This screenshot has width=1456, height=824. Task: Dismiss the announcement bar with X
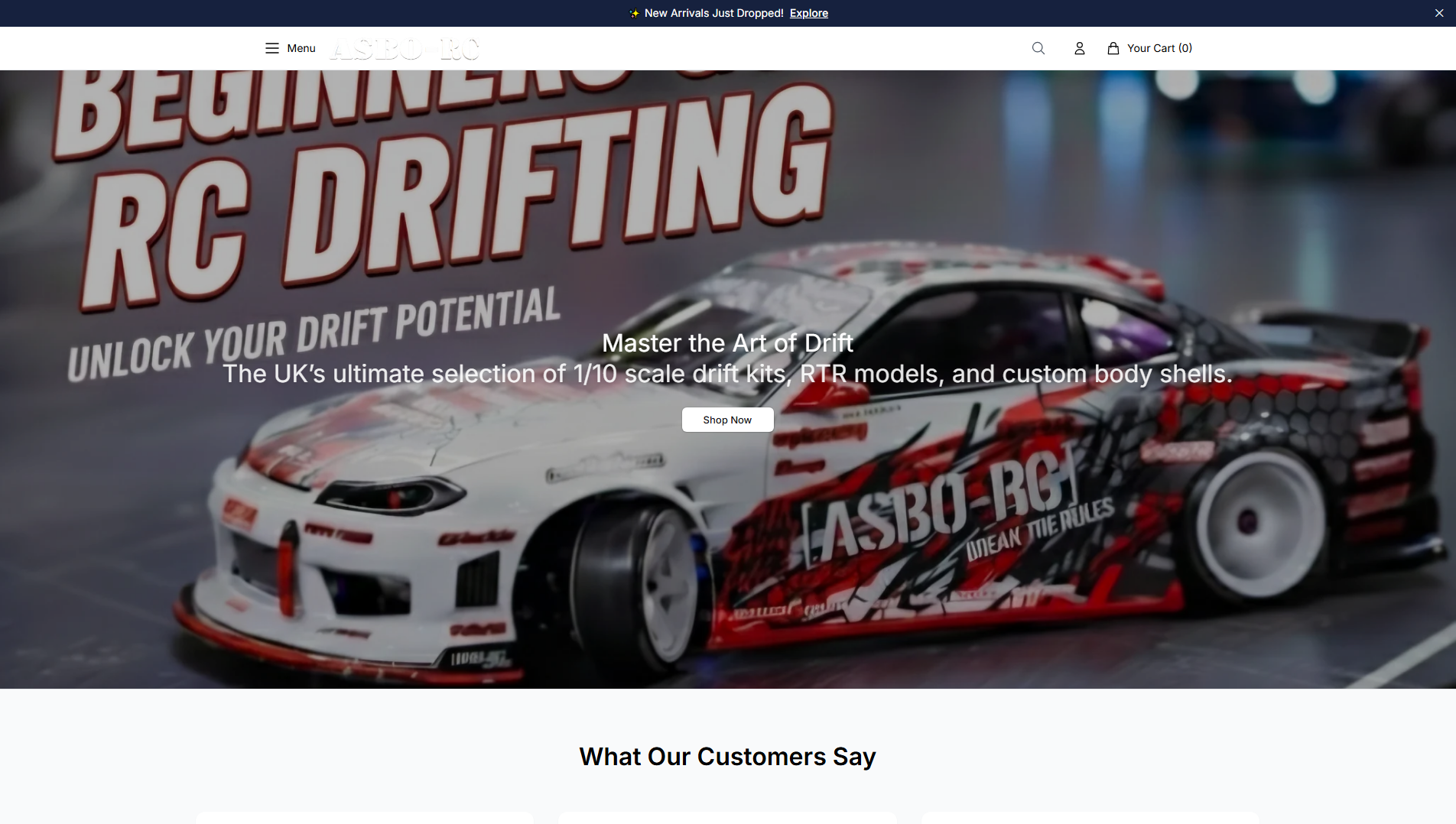click(1439, 13)
